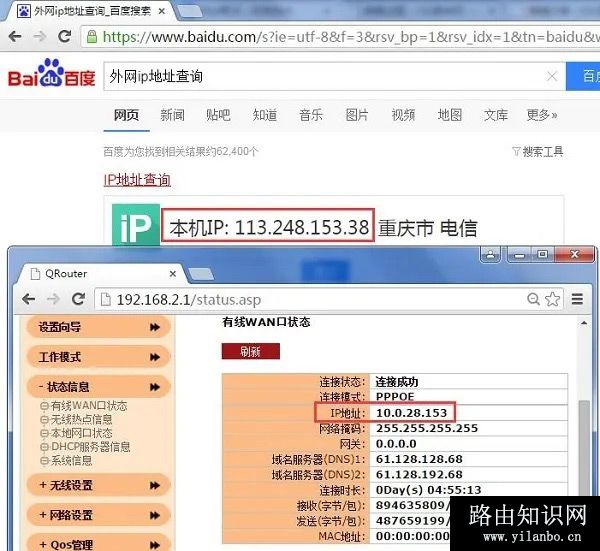Select the 重庆市 电信 location text
Image resolution: width=600 pixels, height=551 pixels.
click(428, 228)
